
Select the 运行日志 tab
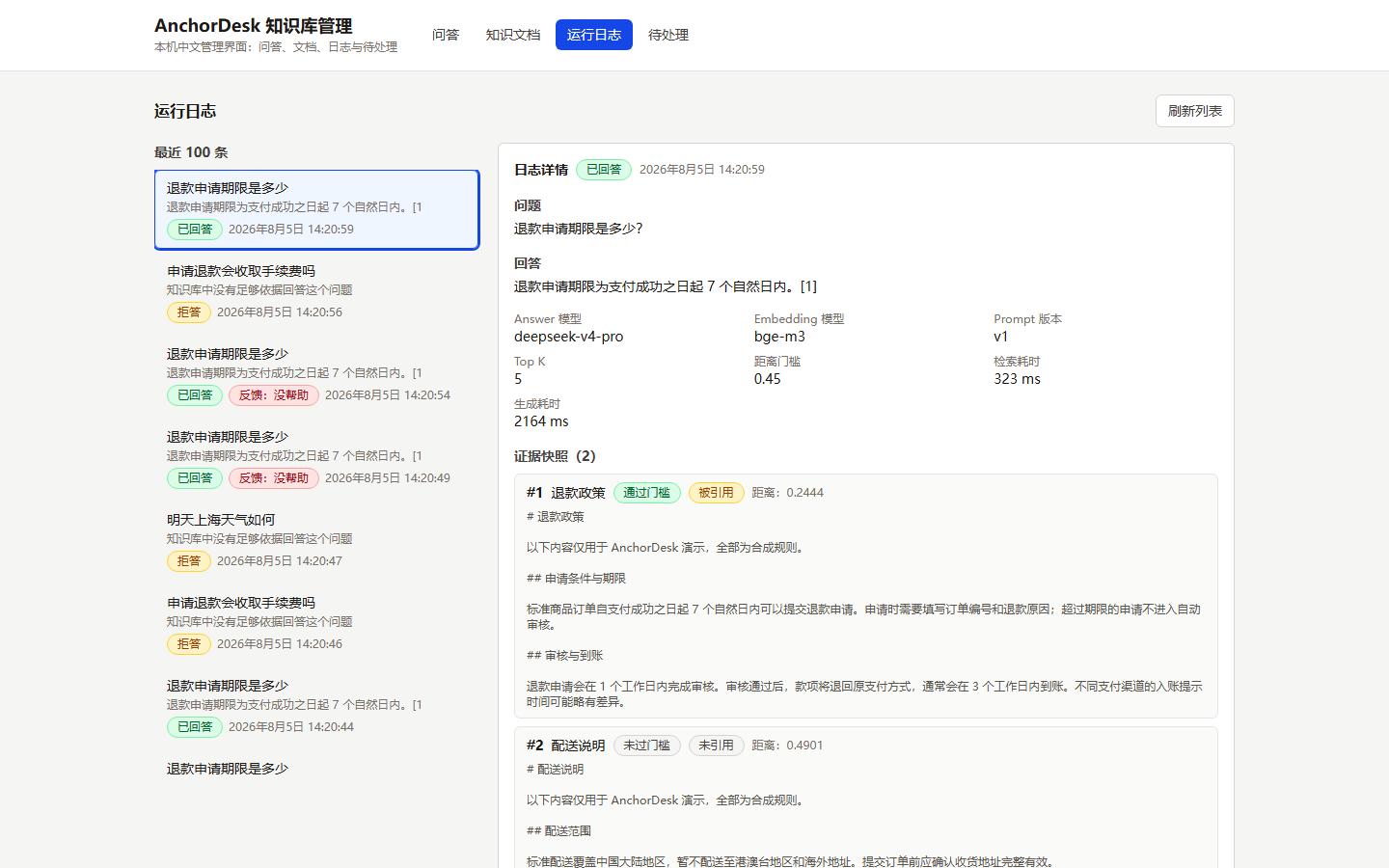(x=593, y=35)
